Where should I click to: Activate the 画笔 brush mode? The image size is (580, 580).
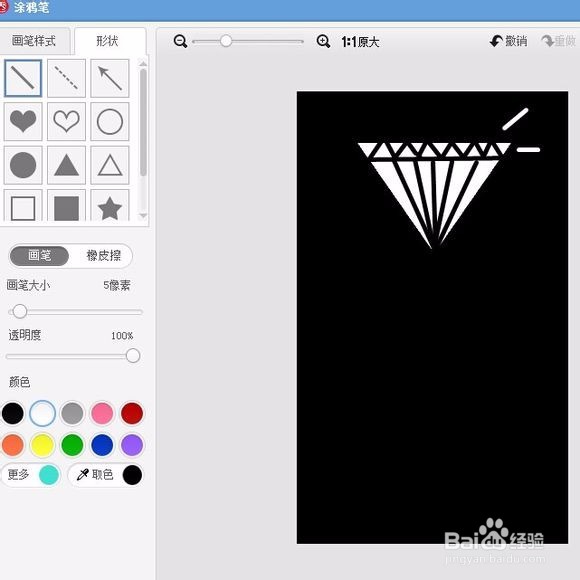[39, 256]
